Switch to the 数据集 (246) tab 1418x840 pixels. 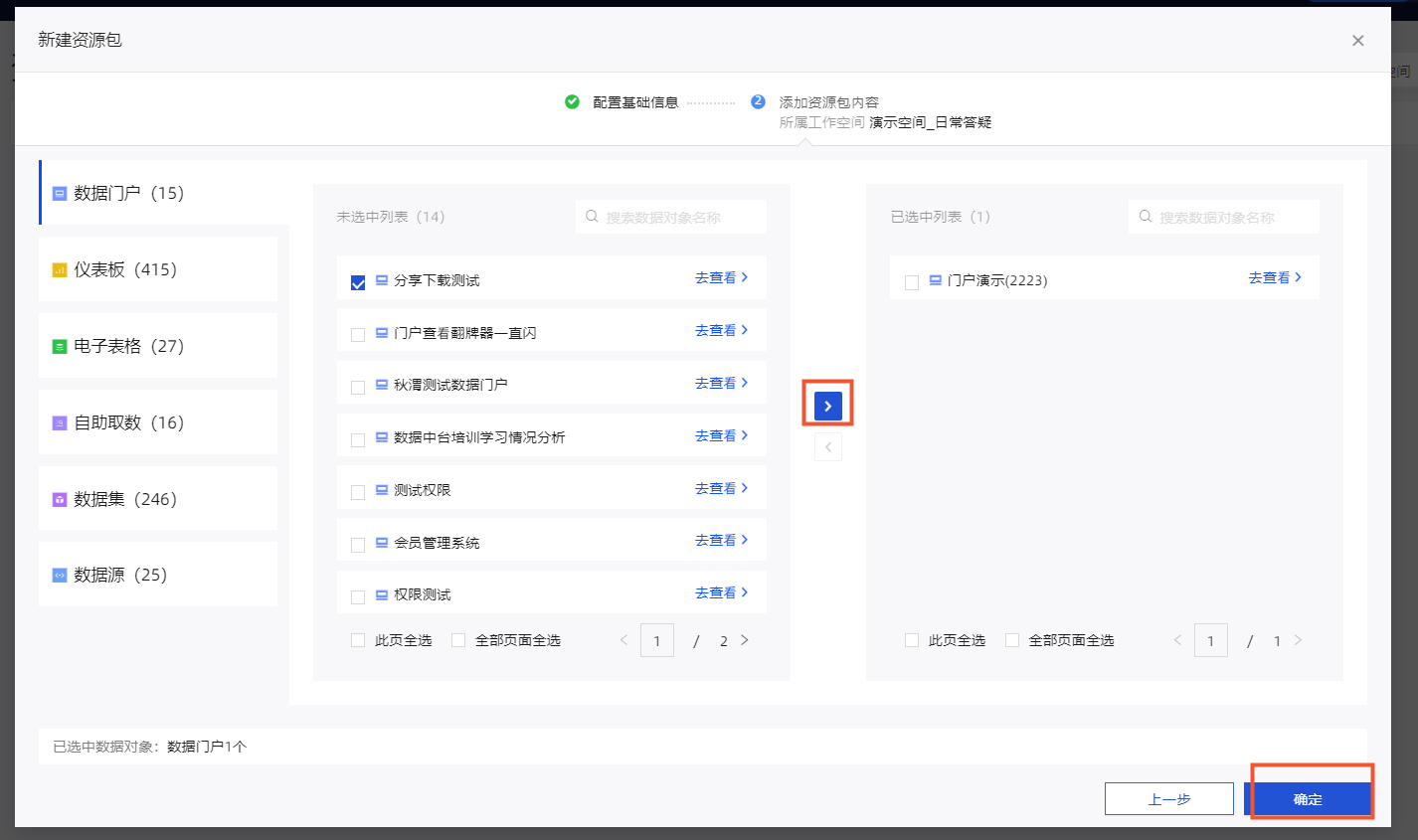coord(125,499)
